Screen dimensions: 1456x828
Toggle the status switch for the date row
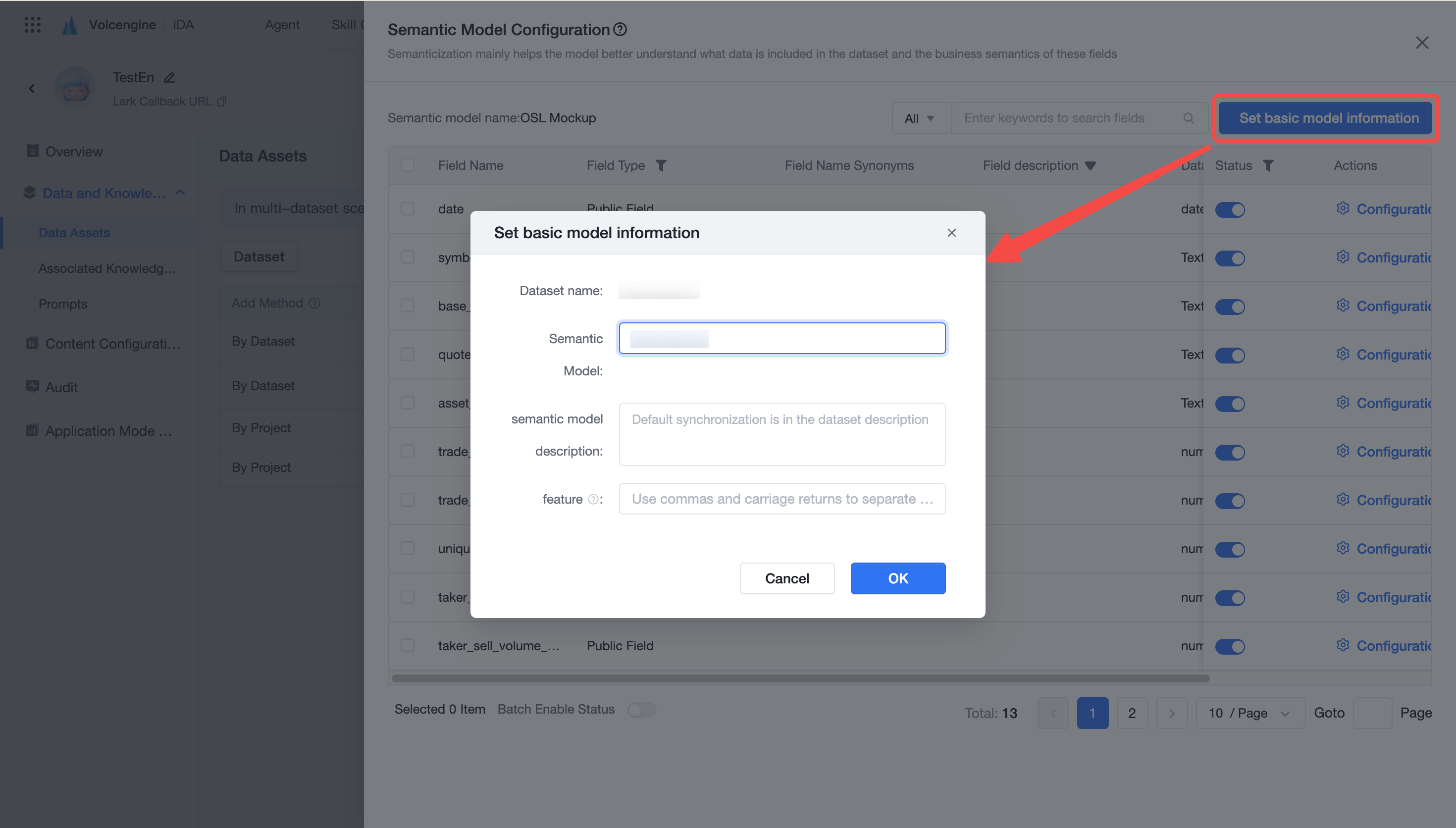1230,210
